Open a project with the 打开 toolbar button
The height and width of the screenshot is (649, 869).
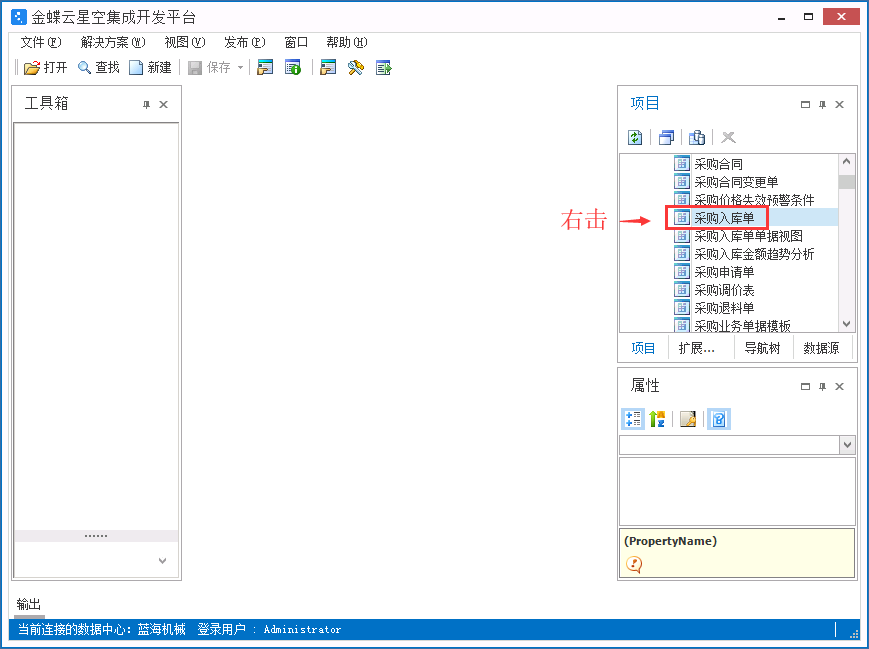45,68
